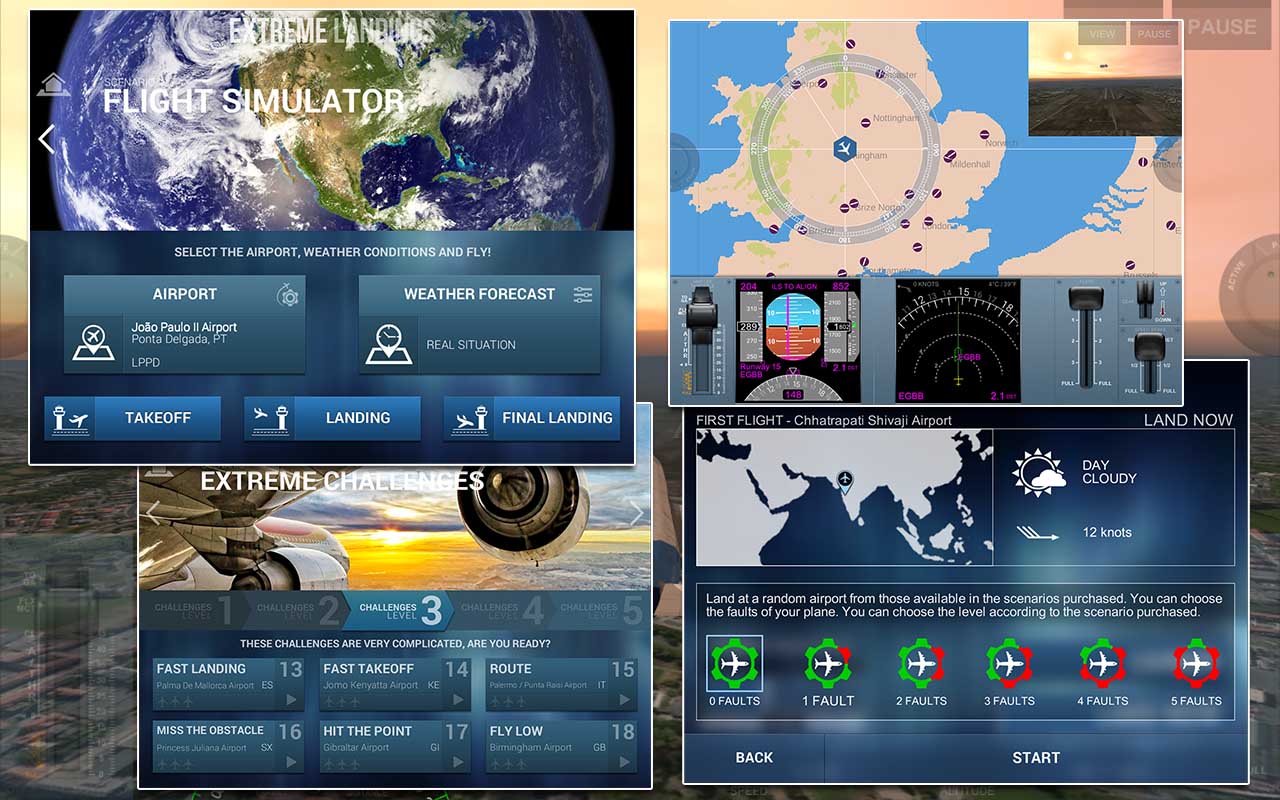Open the Fast Takeoff challenge 14

(395, 684)
